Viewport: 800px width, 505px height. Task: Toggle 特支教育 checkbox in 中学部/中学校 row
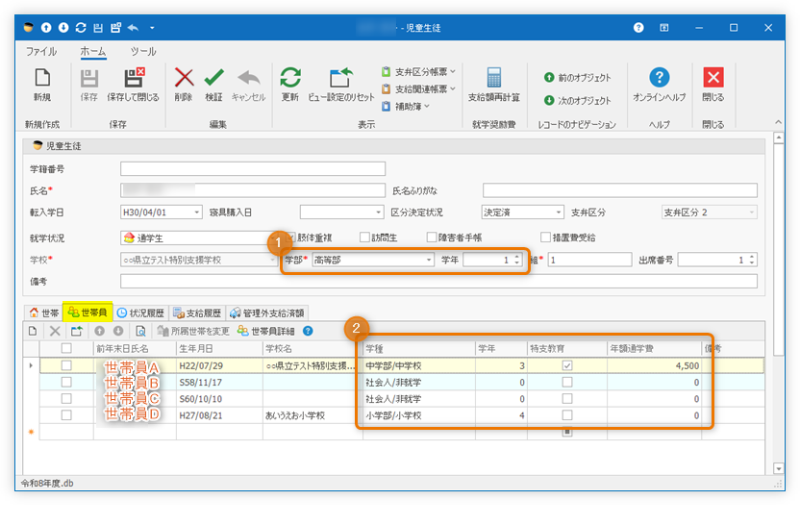point(567,365)
